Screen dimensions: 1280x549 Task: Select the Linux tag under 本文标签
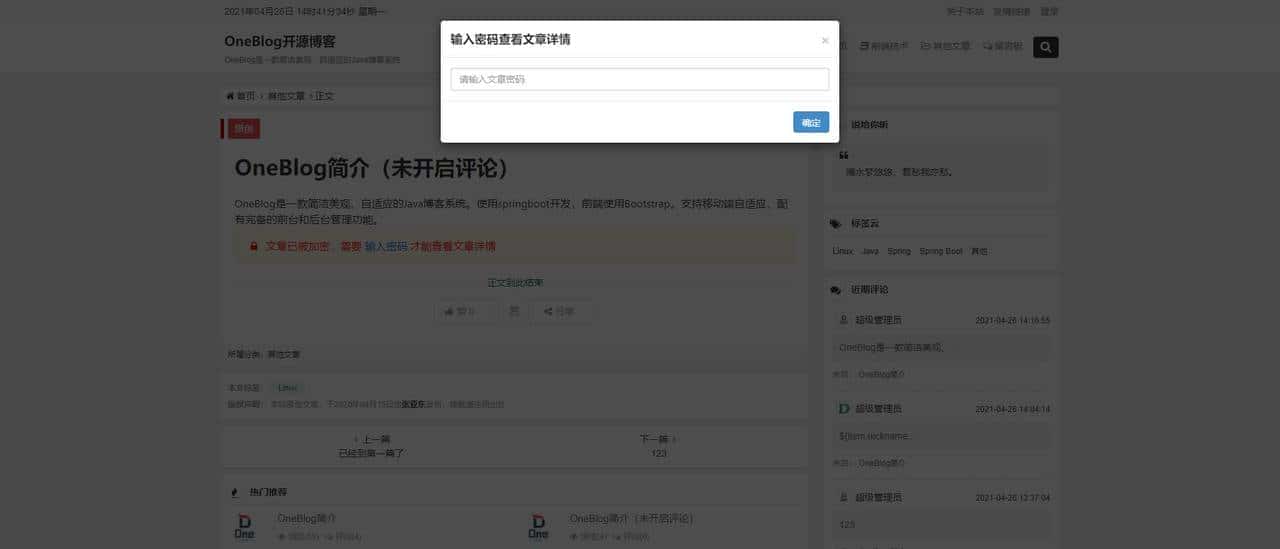(287, 388)
